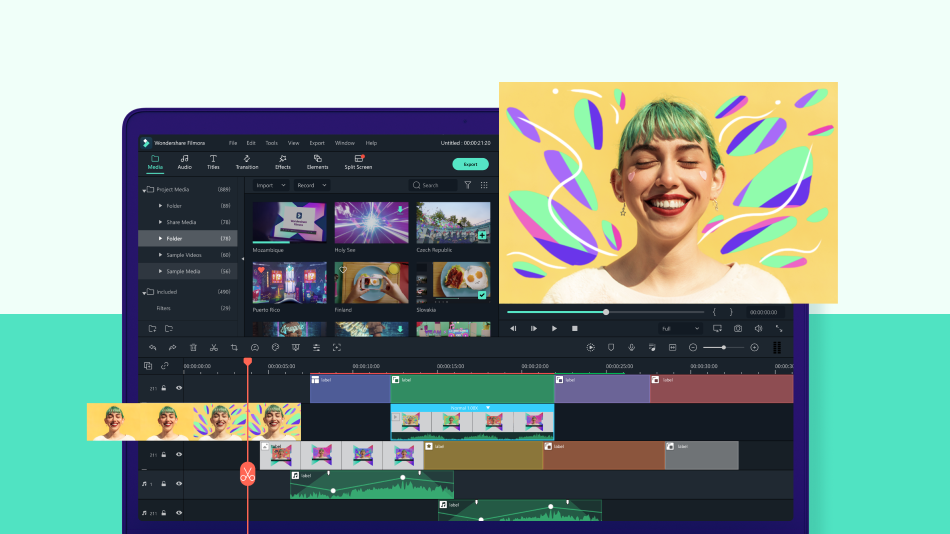The height and width of the screenshot is (534, 950).
Task: Click the preview playback progress slider handle
Action: point(606,312)
